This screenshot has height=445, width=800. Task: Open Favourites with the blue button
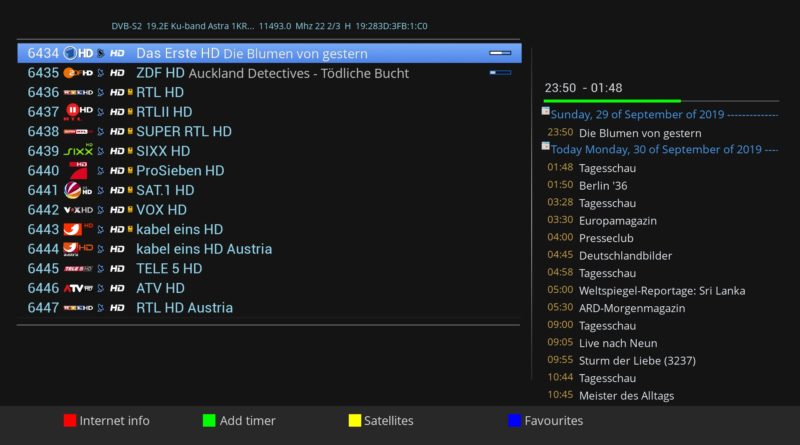tap(515, 421)
